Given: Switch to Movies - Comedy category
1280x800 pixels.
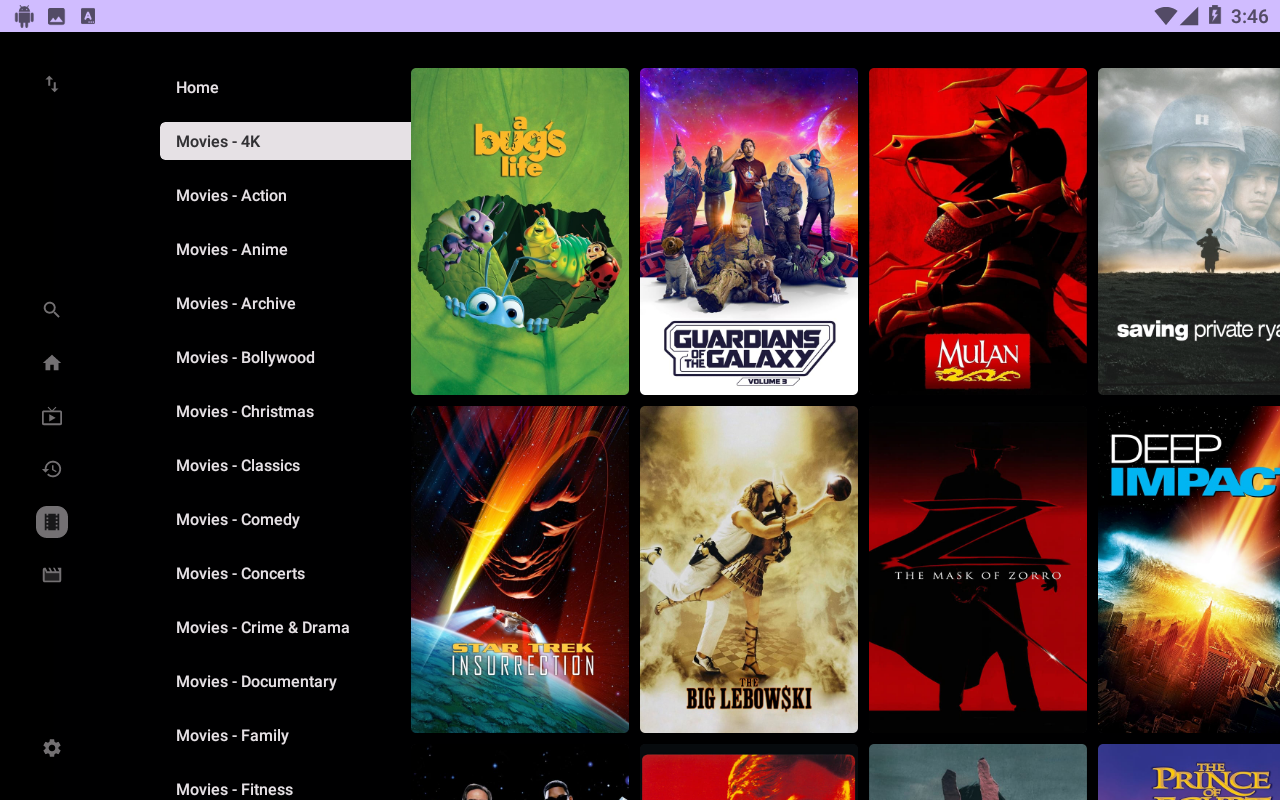Looking at the screenshot, I should (237, 520).
